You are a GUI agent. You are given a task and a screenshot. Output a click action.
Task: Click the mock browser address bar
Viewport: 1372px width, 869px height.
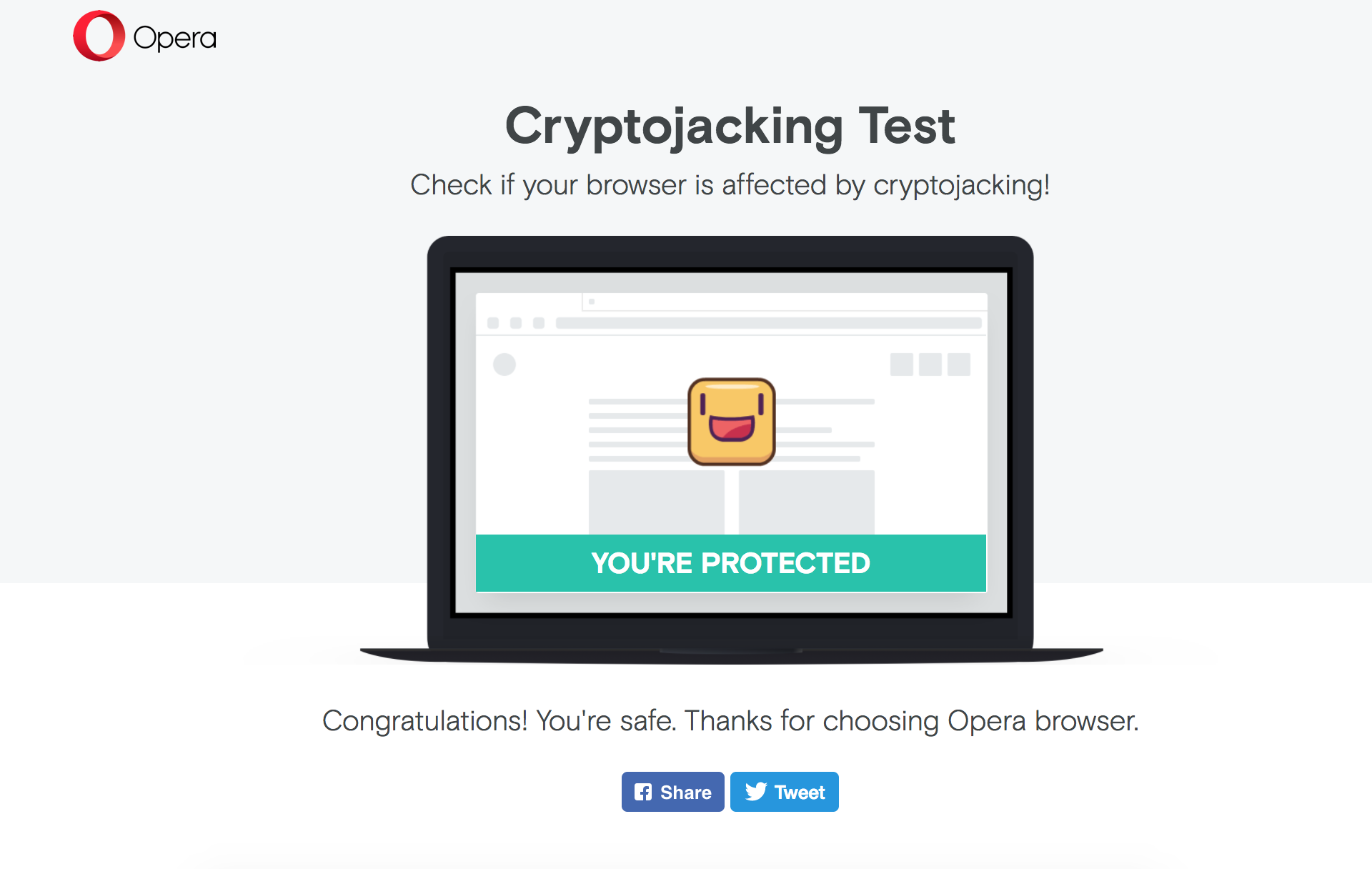pyautogui.click(x=769, y=323)
